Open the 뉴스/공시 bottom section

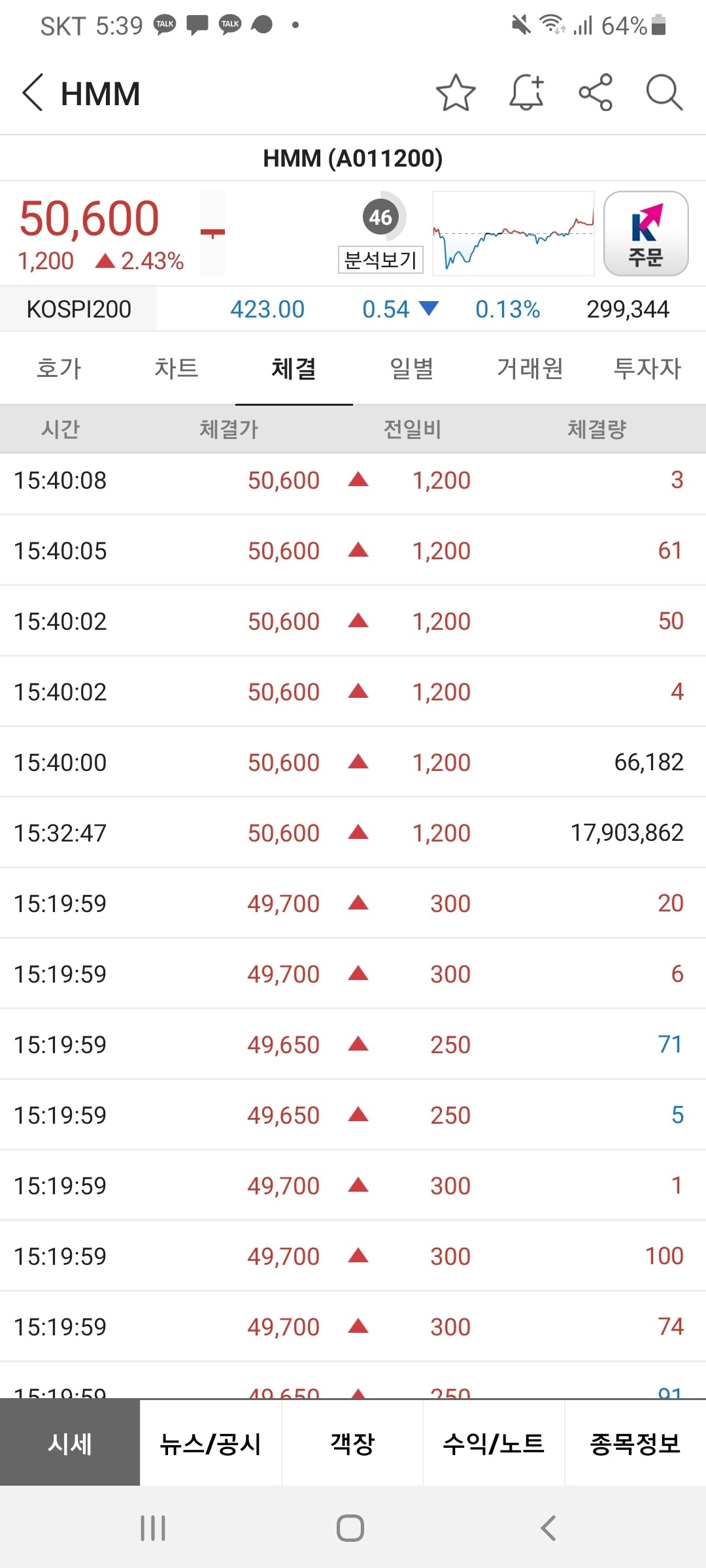[x=210, y=1443]
